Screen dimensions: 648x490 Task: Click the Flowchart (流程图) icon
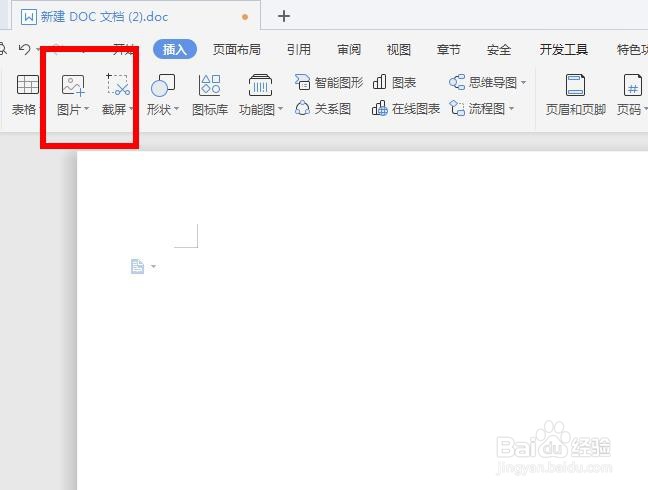click(457, 109)
